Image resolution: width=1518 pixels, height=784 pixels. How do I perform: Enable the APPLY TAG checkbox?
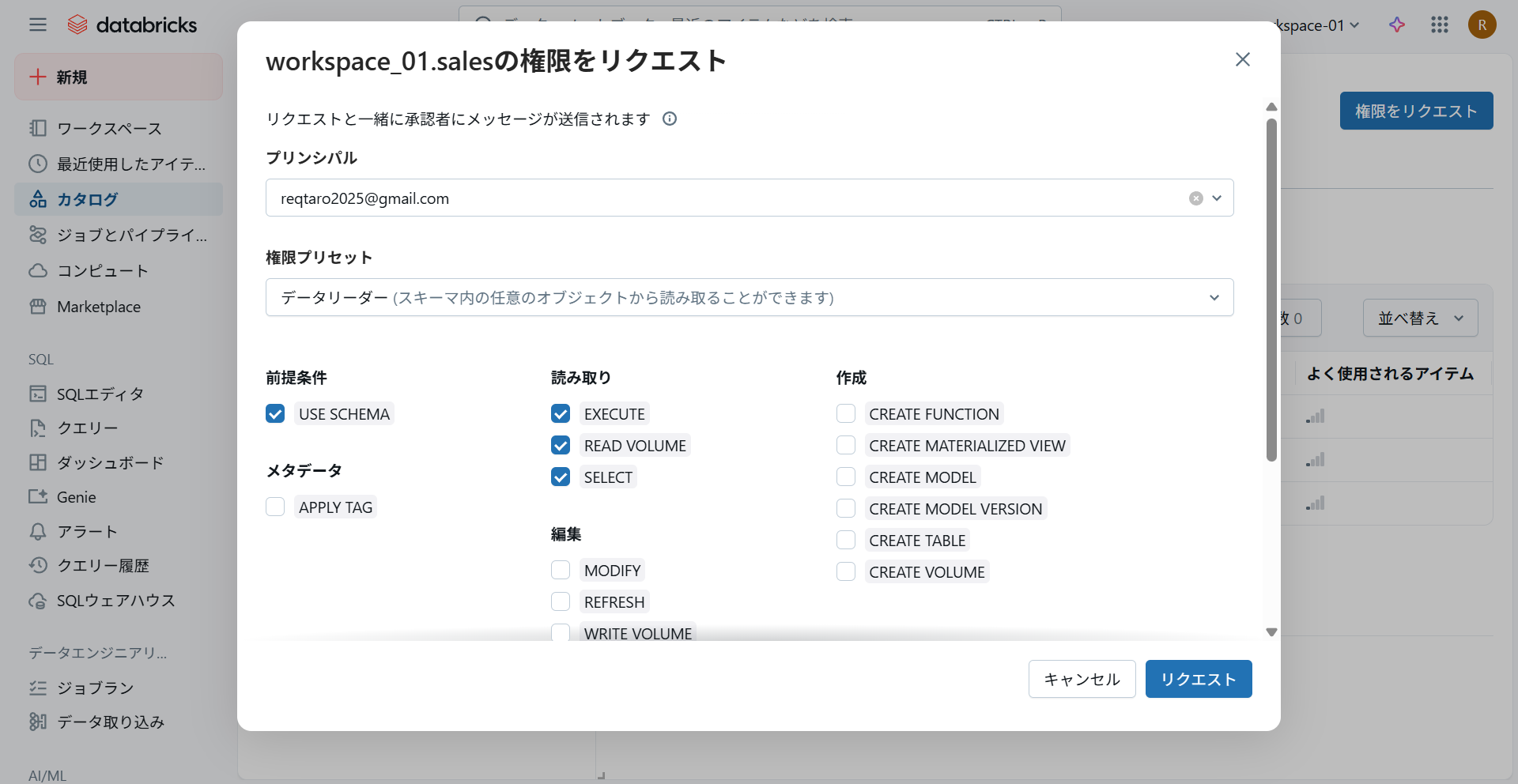(275, 507)
